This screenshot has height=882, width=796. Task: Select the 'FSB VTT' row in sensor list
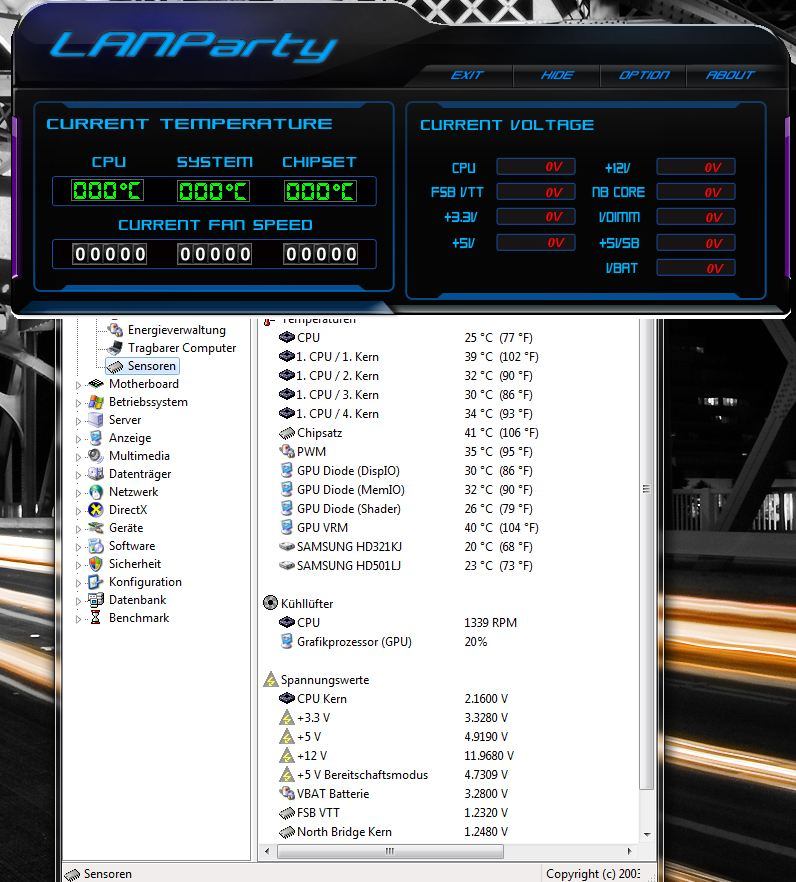[x=394, y=812]
